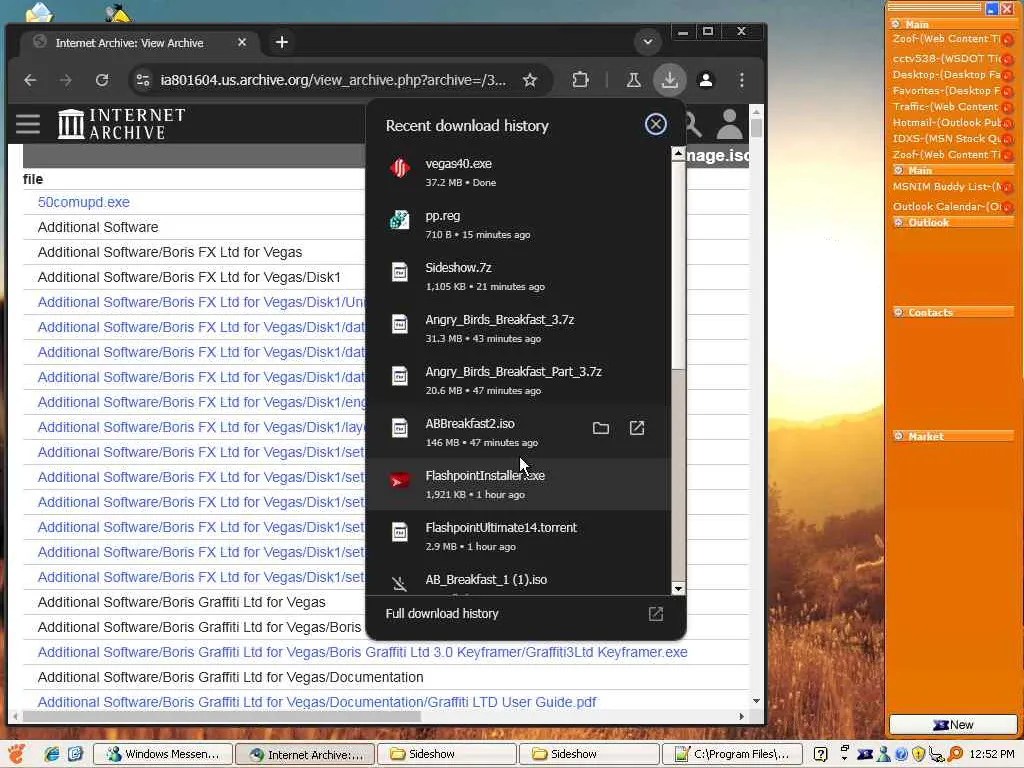Minimize the orange sidebar with blue button
Screen dimensions: 1024x768
point(991,8)
